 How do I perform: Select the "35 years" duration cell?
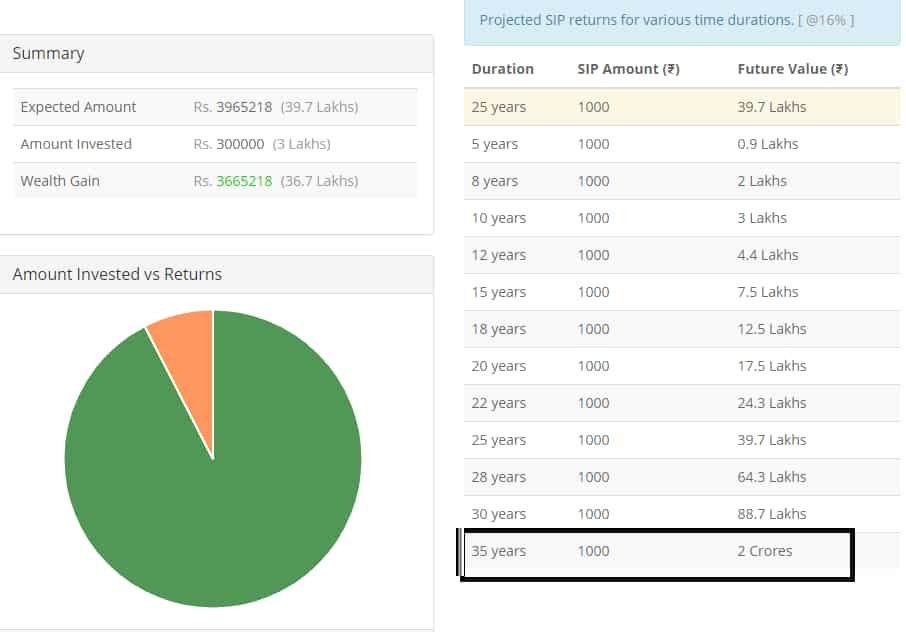click(499, 551)
